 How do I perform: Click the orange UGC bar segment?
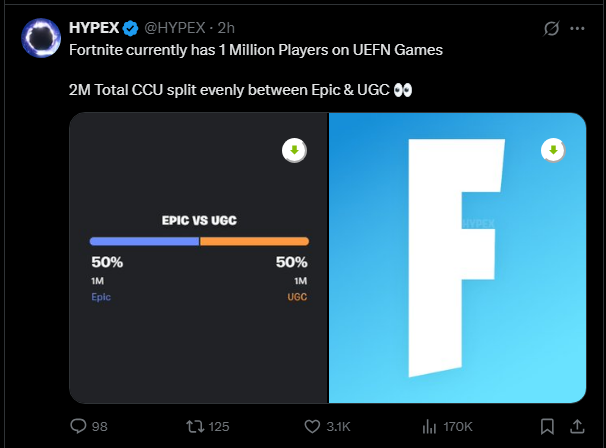point(254,241)
